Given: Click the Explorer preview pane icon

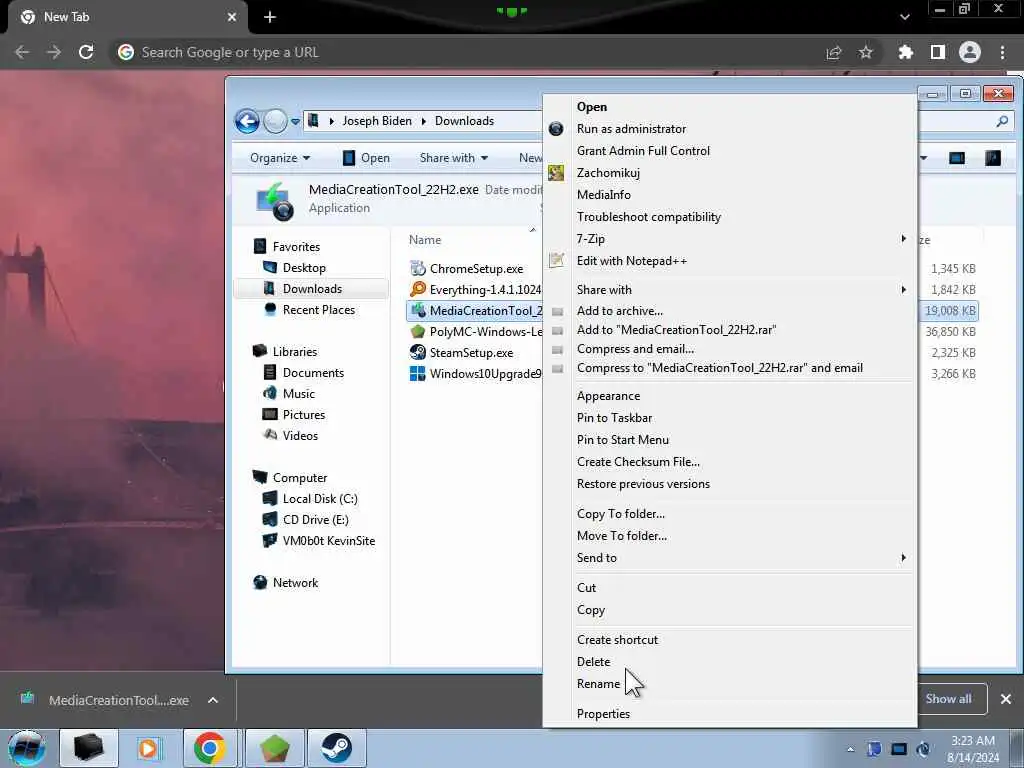Looking at the screenshot, I should point(957,158).
